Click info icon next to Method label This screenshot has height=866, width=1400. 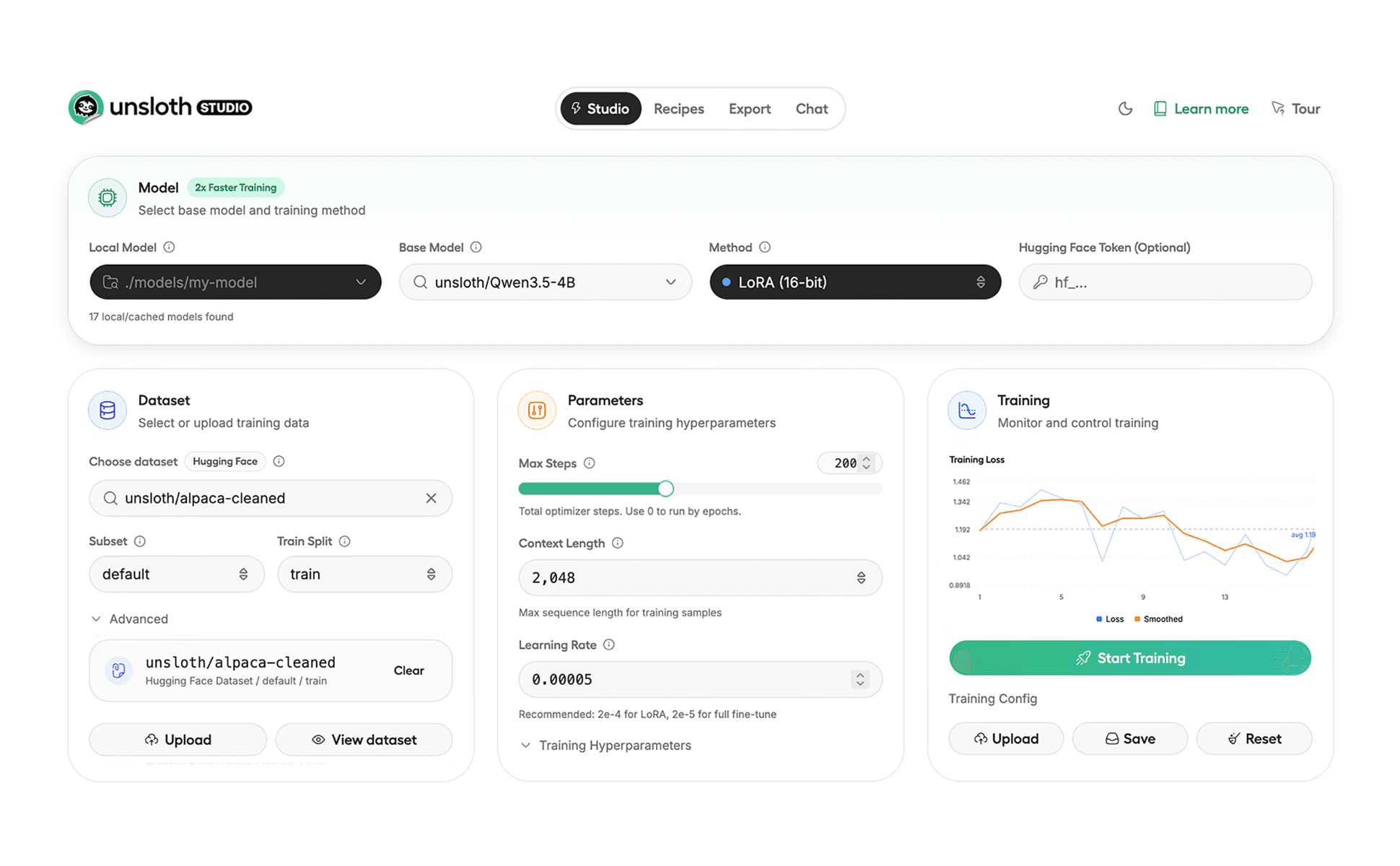(765, 247)
